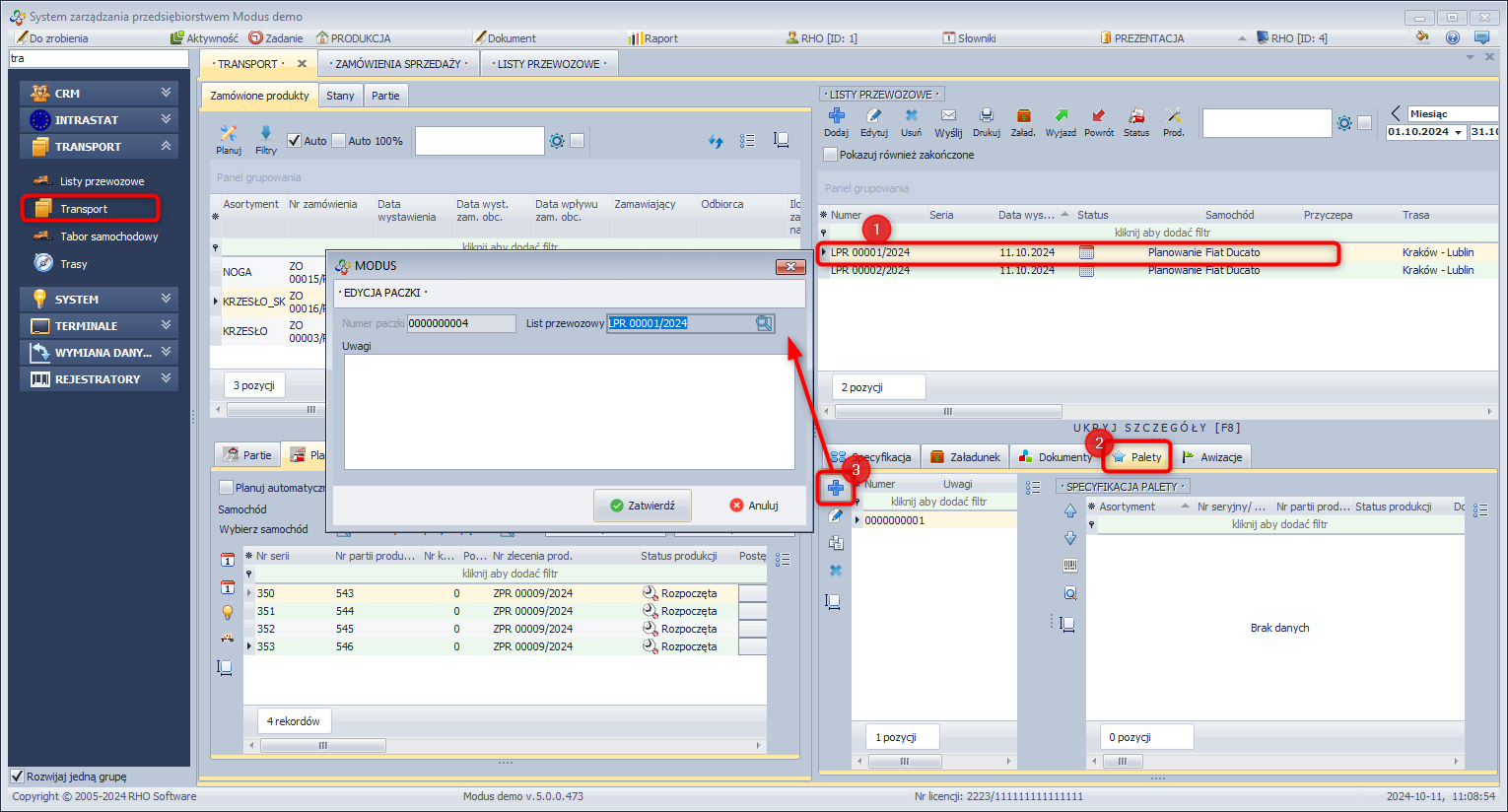Click the Anuluj button
Screen dimensions: 1508x812
(754, 506)
